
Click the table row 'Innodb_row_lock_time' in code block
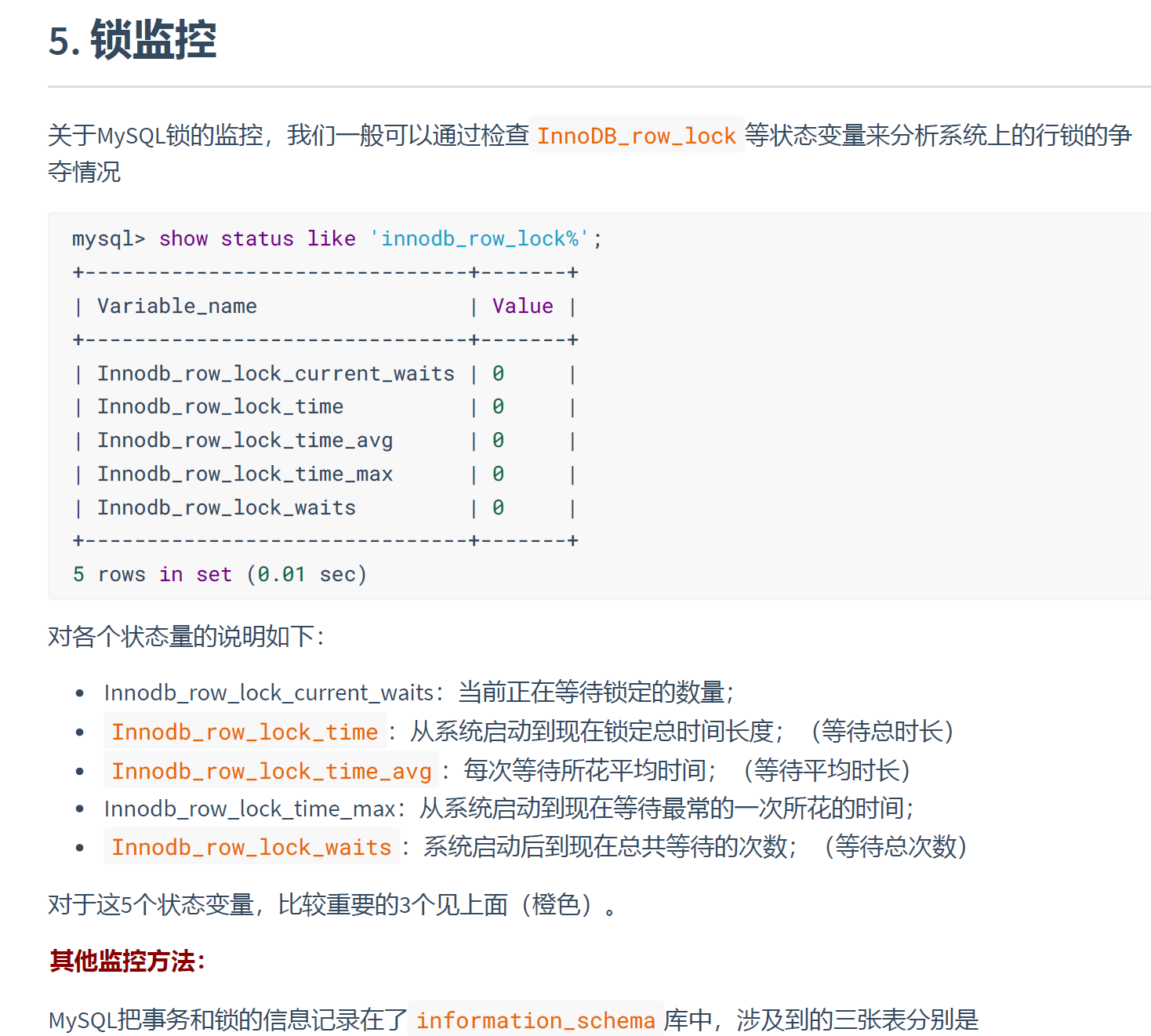tap(325, 406)
